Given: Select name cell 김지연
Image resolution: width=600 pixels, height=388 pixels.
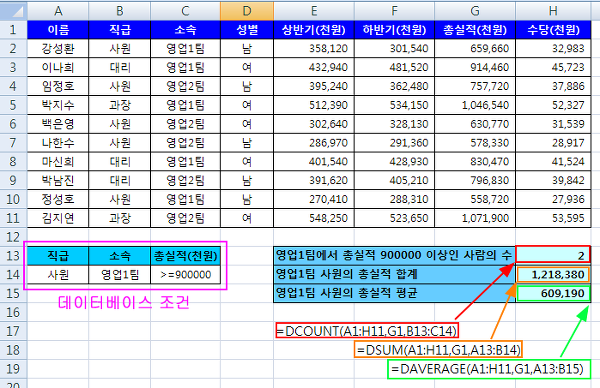Looking at the screenshot, I should pos(58,218).
